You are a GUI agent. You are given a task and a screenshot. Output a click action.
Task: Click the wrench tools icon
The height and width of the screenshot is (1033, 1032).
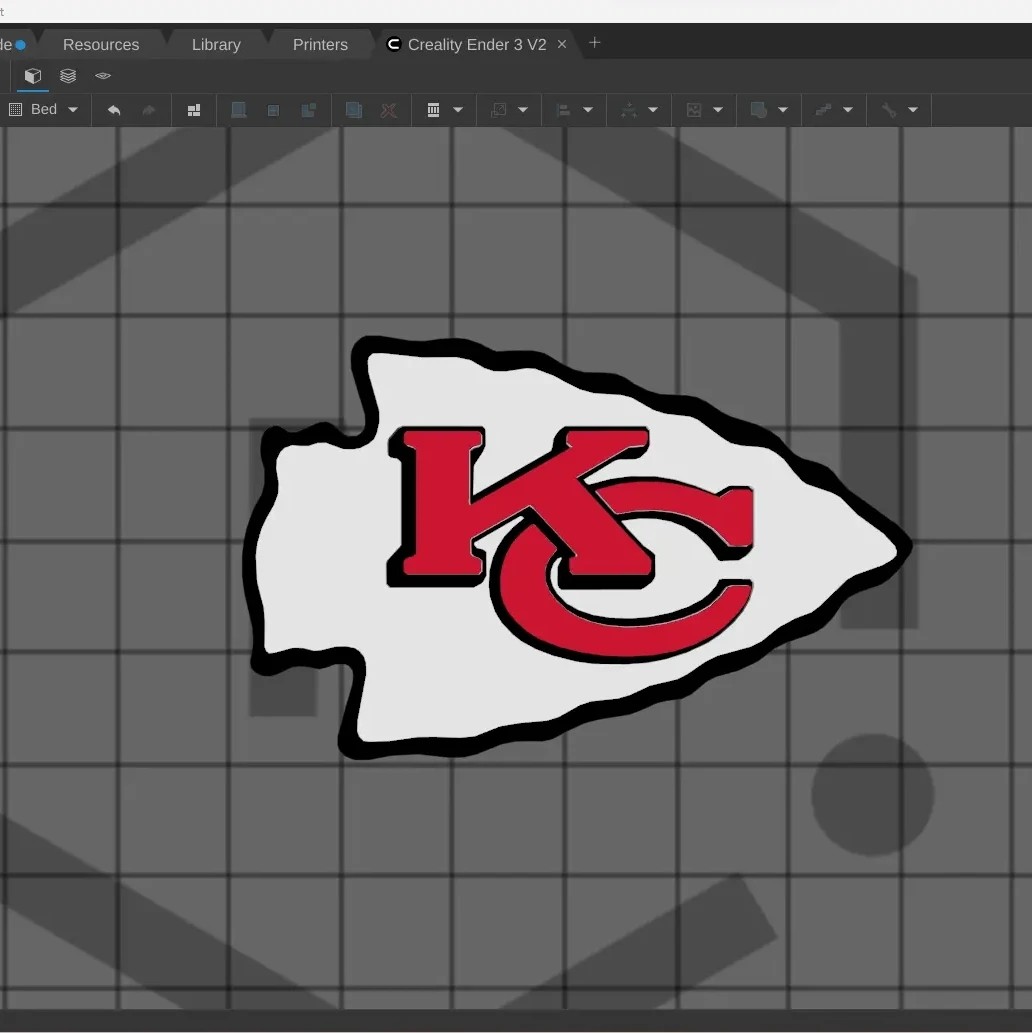pos(888,110)
